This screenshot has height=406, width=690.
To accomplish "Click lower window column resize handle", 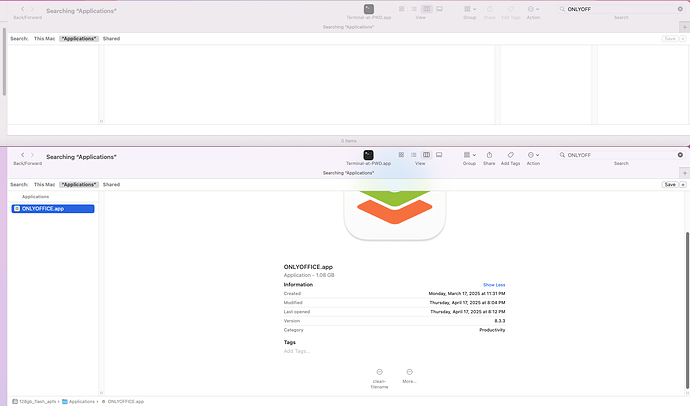I will tap(101, 393).
